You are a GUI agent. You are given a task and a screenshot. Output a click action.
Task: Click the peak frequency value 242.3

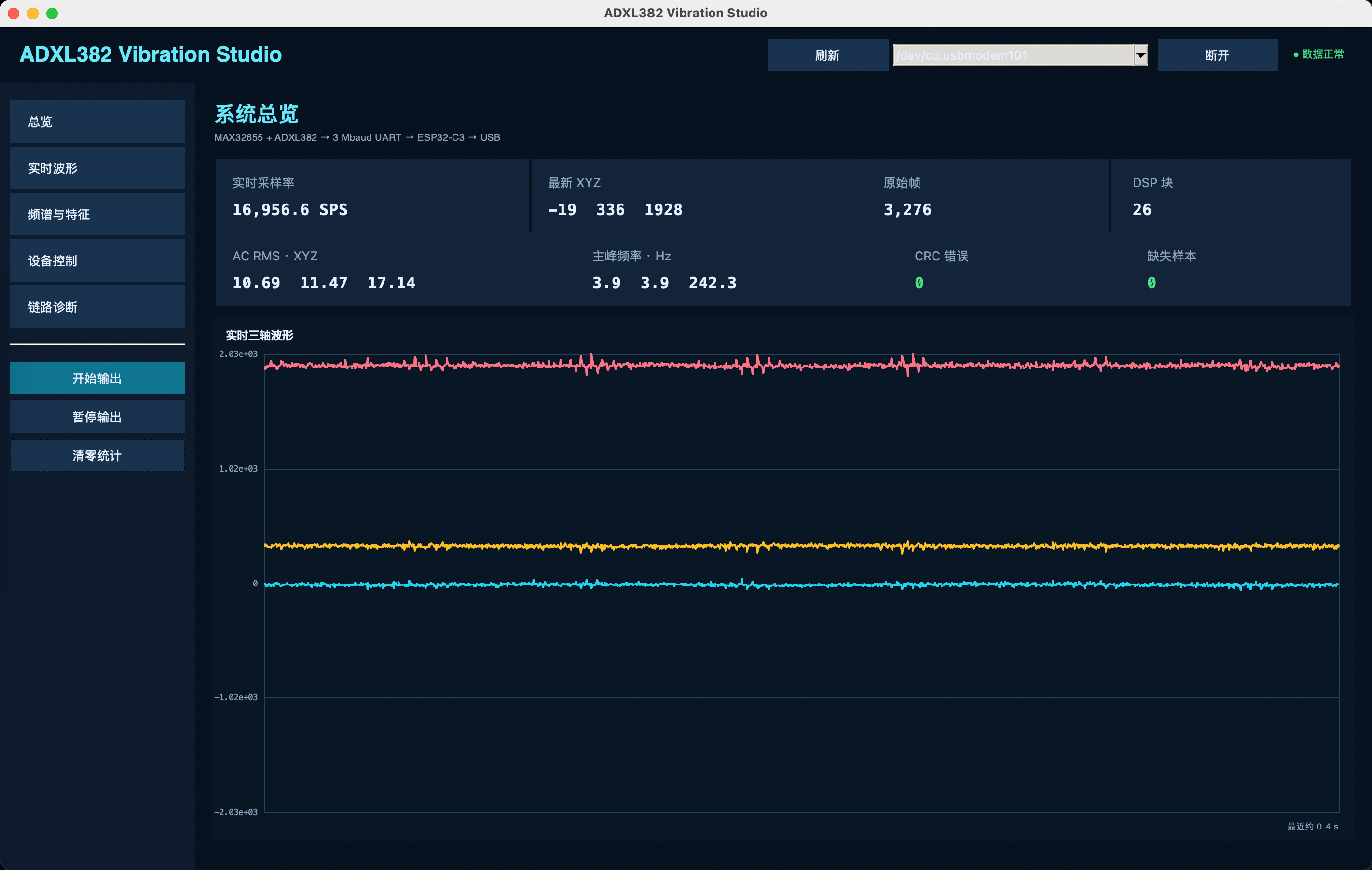tap(713, 283)
